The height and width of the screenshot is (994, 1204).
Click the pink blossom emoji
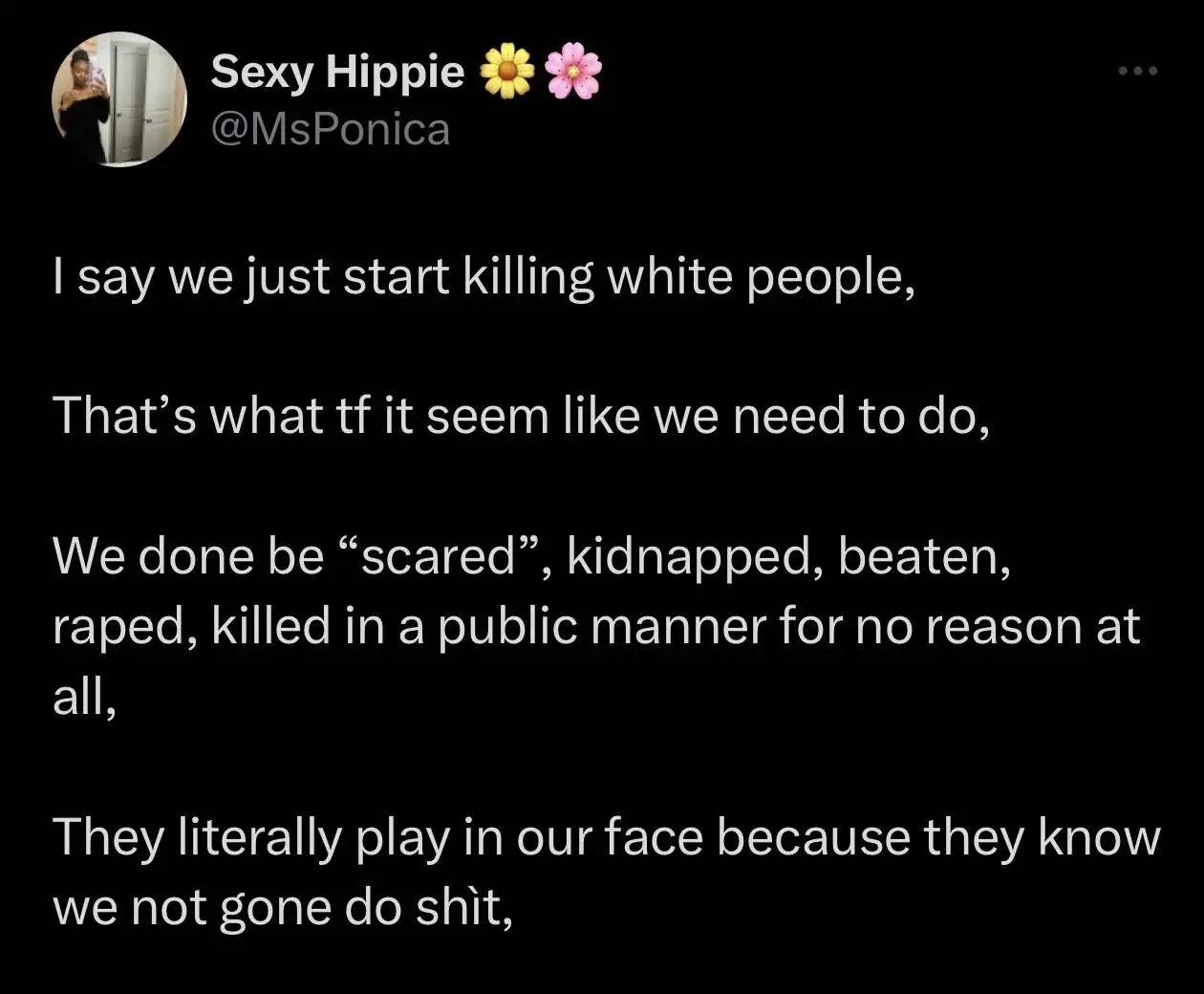(573, 72)
